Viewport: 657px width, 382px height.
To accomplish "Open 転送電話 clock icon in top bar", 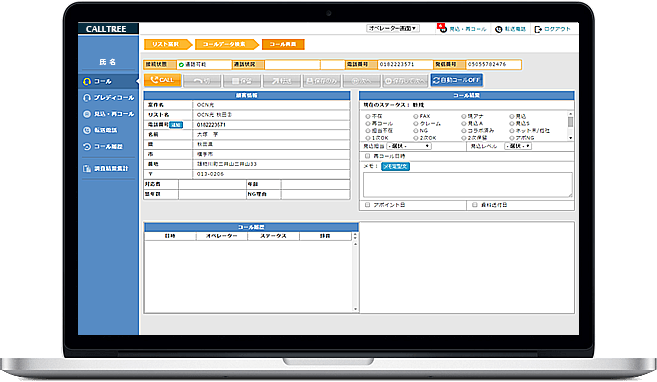I will pyautogui.click(x=498, y=29).
